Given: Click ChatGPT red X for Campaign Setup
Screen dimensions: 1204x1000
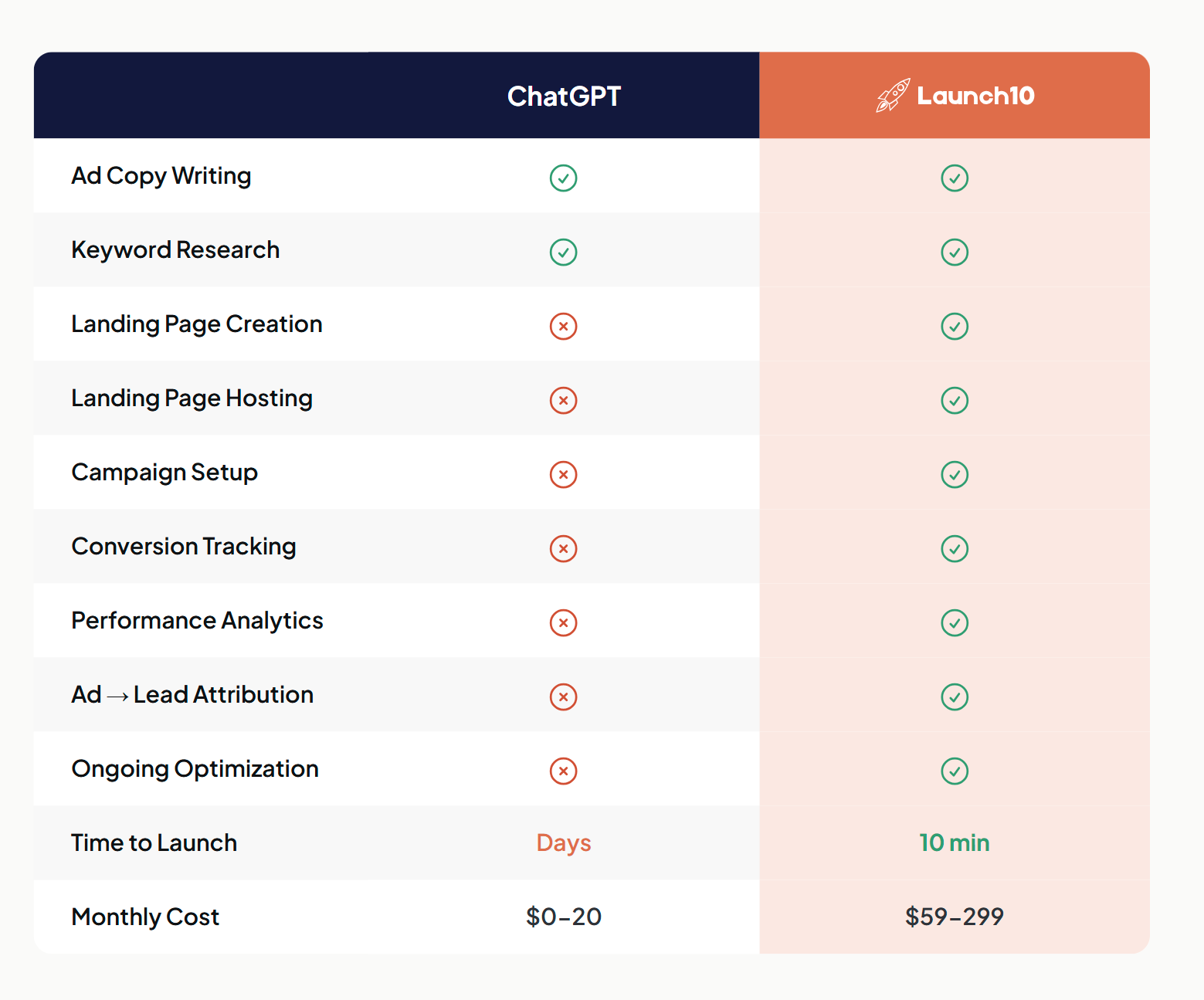Looking at the screenshot, I should point(564,474).
